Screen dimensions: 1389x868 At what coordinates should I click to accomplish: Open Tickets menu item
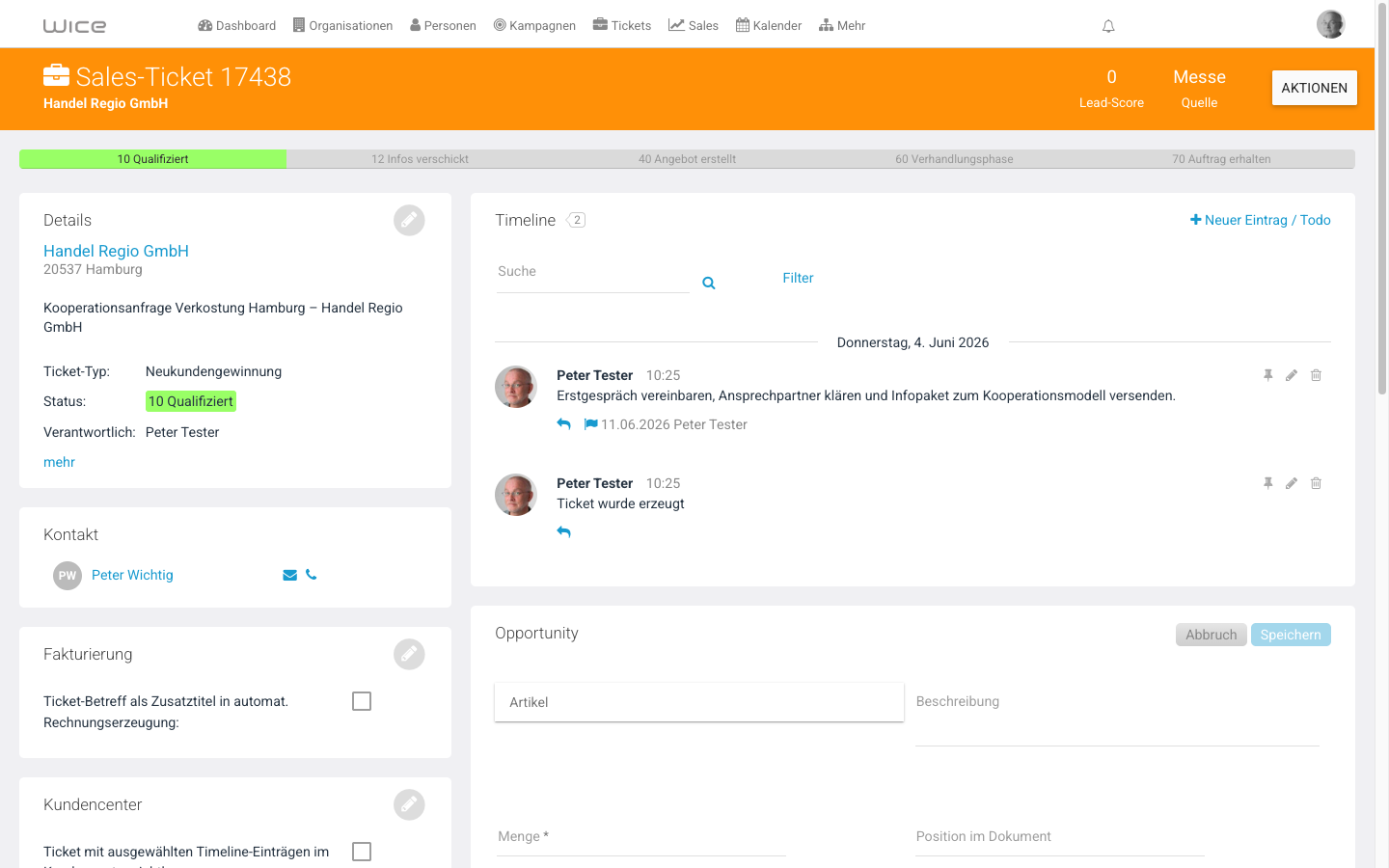pos(621,26)
